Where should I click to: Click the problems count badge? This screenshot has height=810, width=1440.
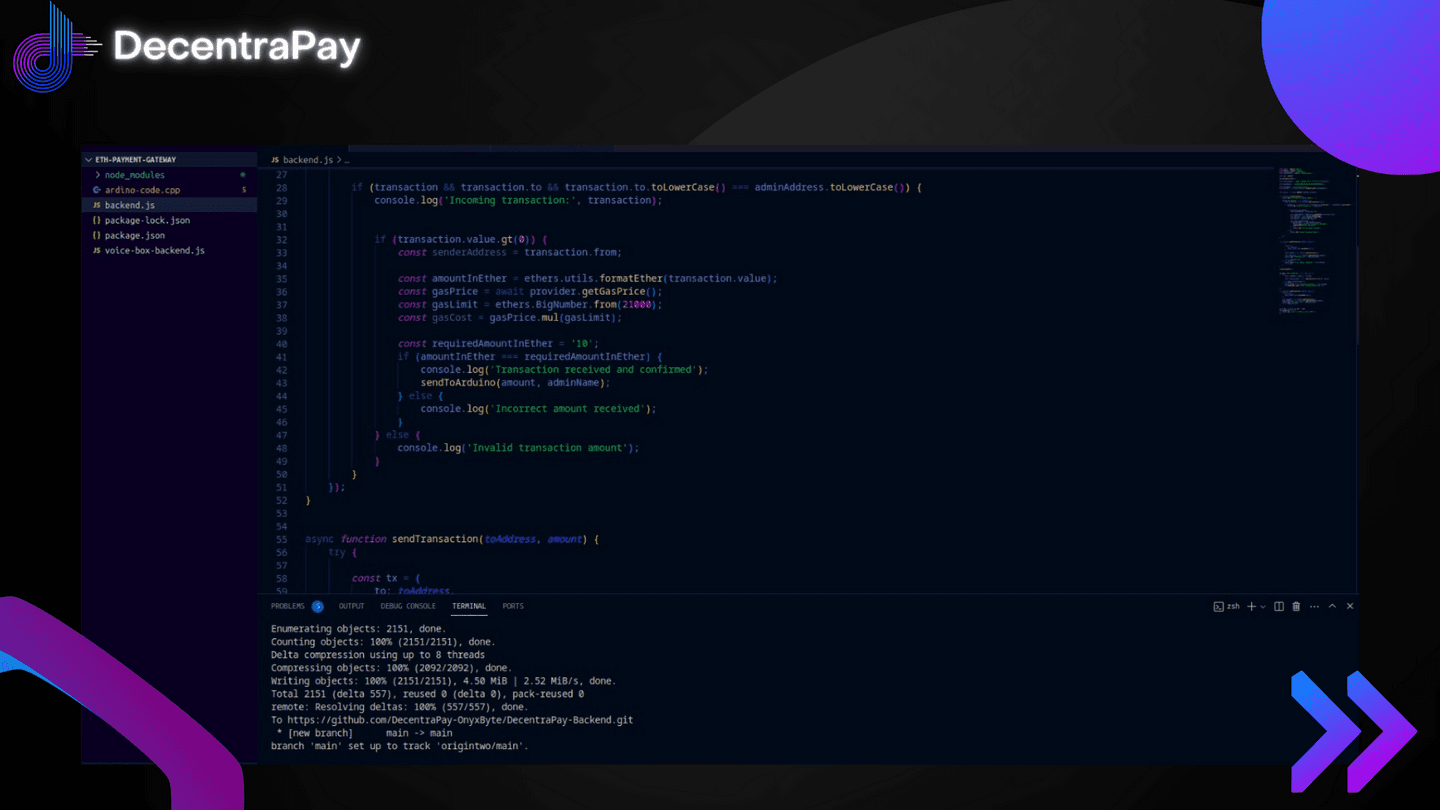tap(318, 606)
